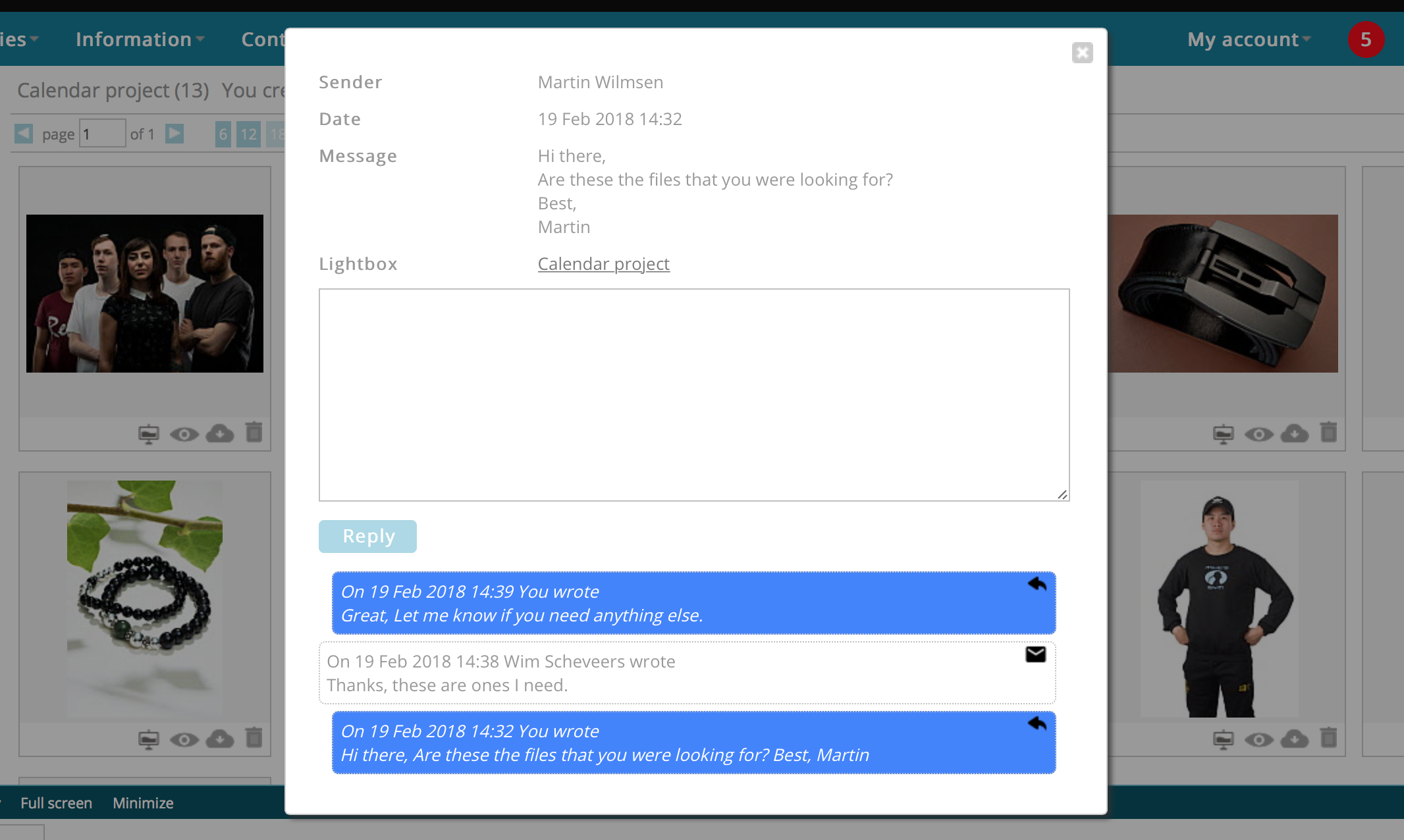Go to previous page arrow
Screen dimensions: 1404x840
tap(24, 134)
